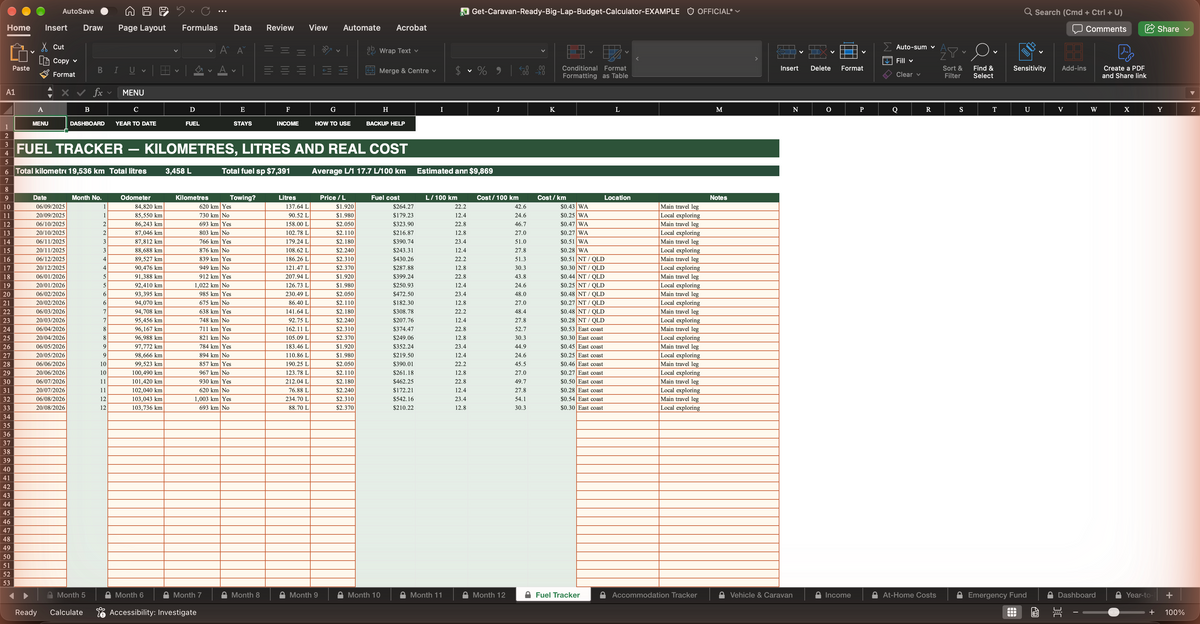The height and width of the screenshot is (624, 1200).
Task: Click the Fill colour bucket icon
Action: point(200,71)
